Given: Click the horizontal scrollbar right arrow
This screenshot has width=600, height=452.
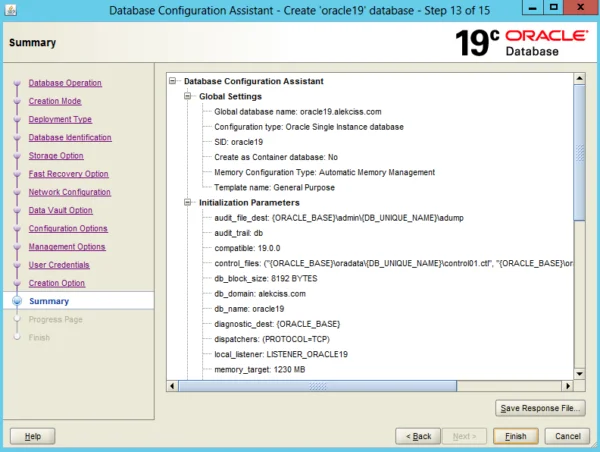Looking at the screenshot, I should pyautogui.click(x=568, y=386).
